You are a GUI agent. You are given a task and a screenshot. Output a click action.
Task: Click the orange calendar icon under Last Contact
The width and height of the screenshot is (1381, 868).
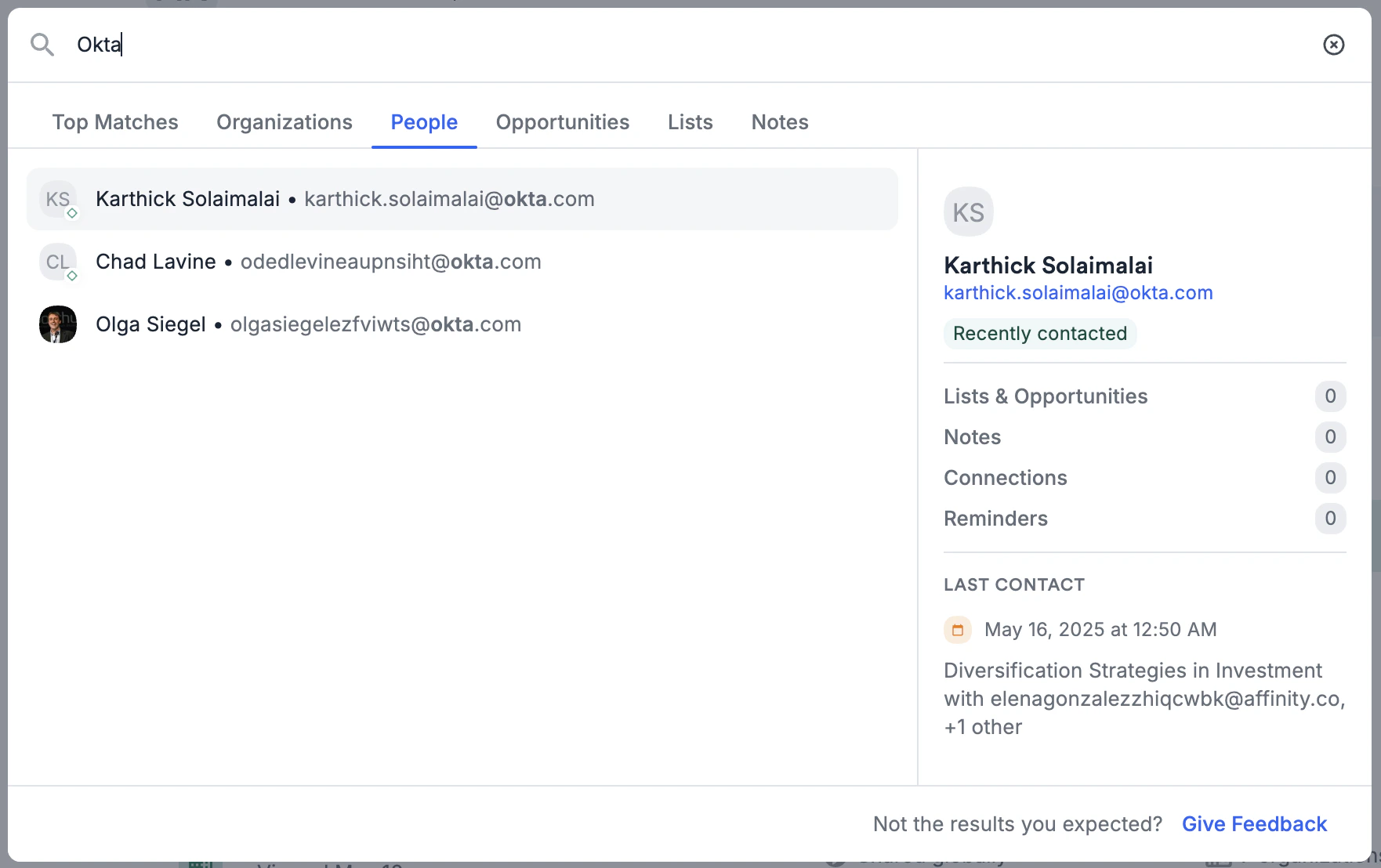tap(958, 630)
